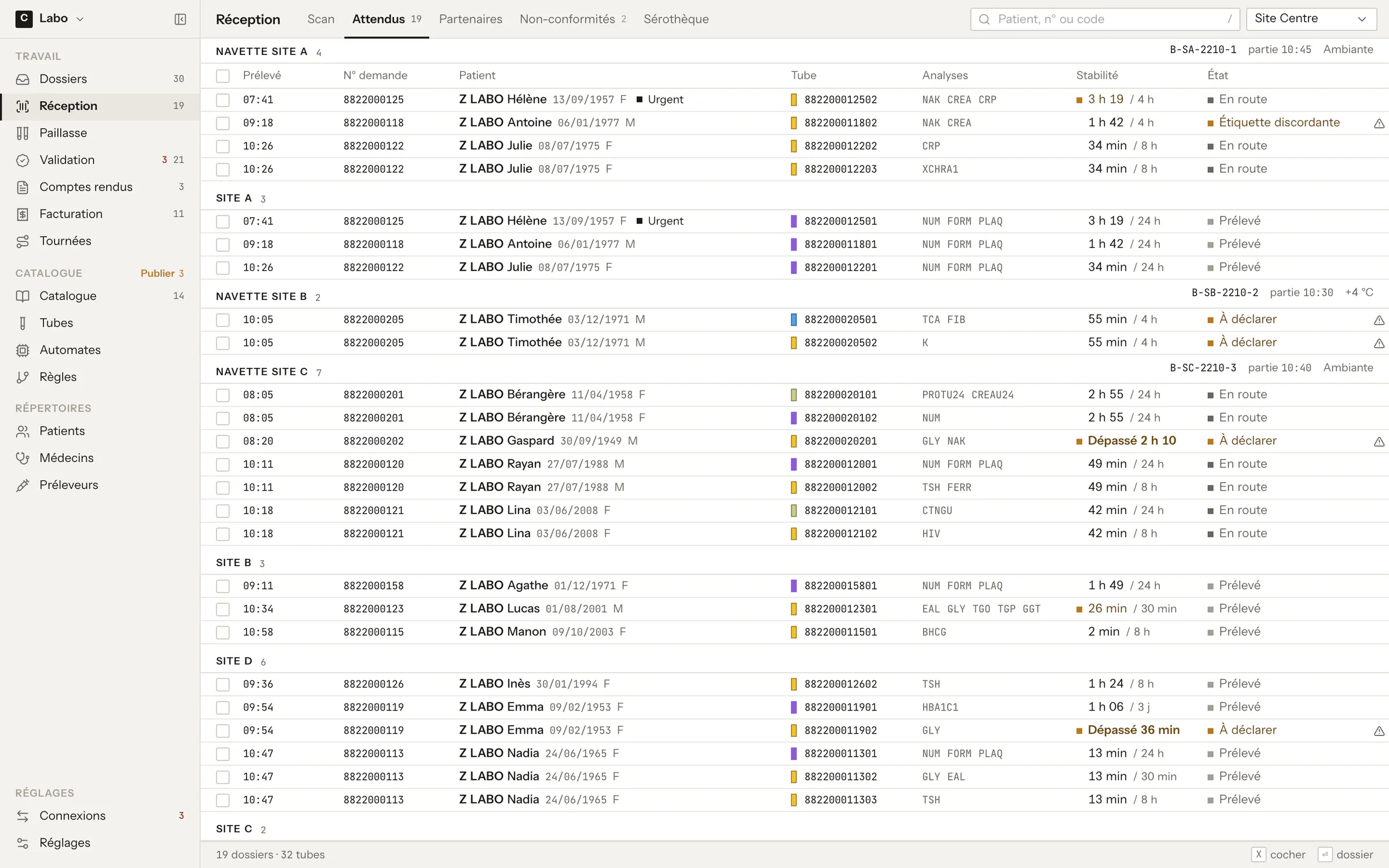
Task: Open the Site Centre dropdown
Action: (x=1310, y=19)
